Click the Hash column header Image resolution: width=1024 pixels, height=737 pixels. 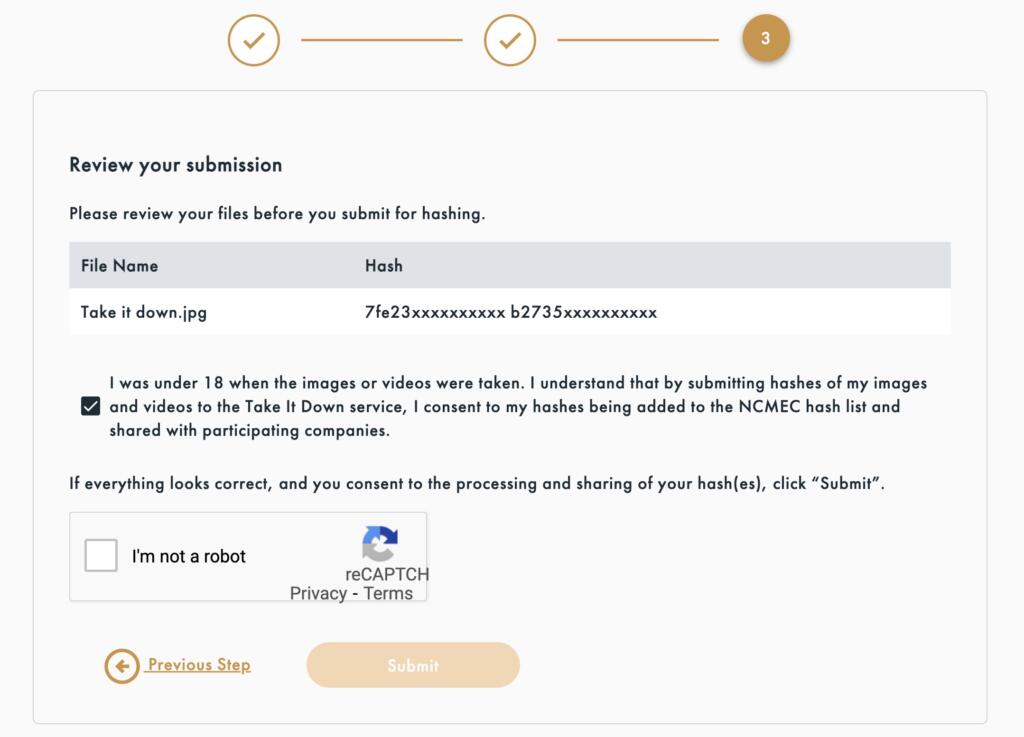pos(384,266)
